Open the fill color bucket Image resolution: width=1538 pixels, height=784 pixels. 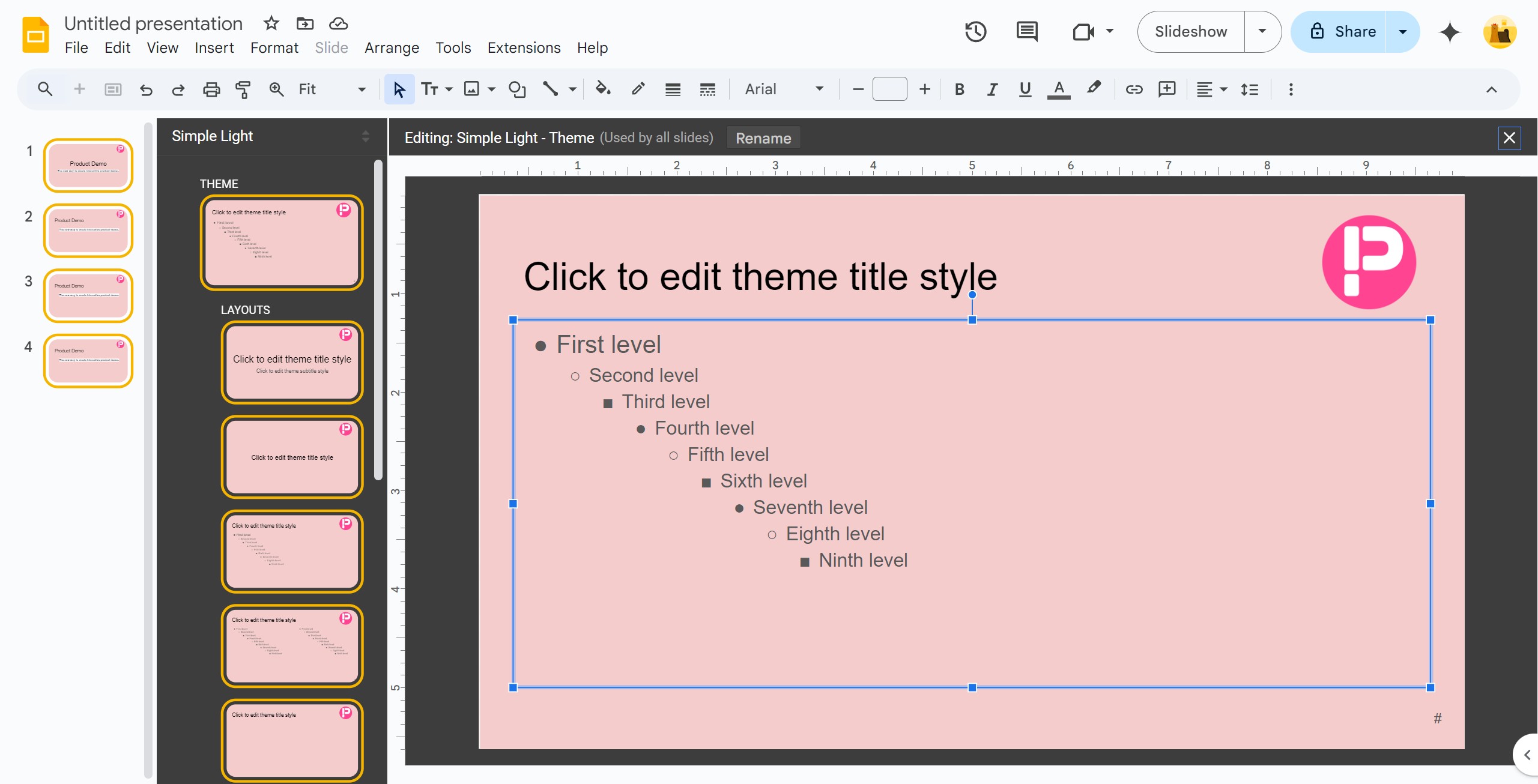pyautogui.click(x=603, y=89)
